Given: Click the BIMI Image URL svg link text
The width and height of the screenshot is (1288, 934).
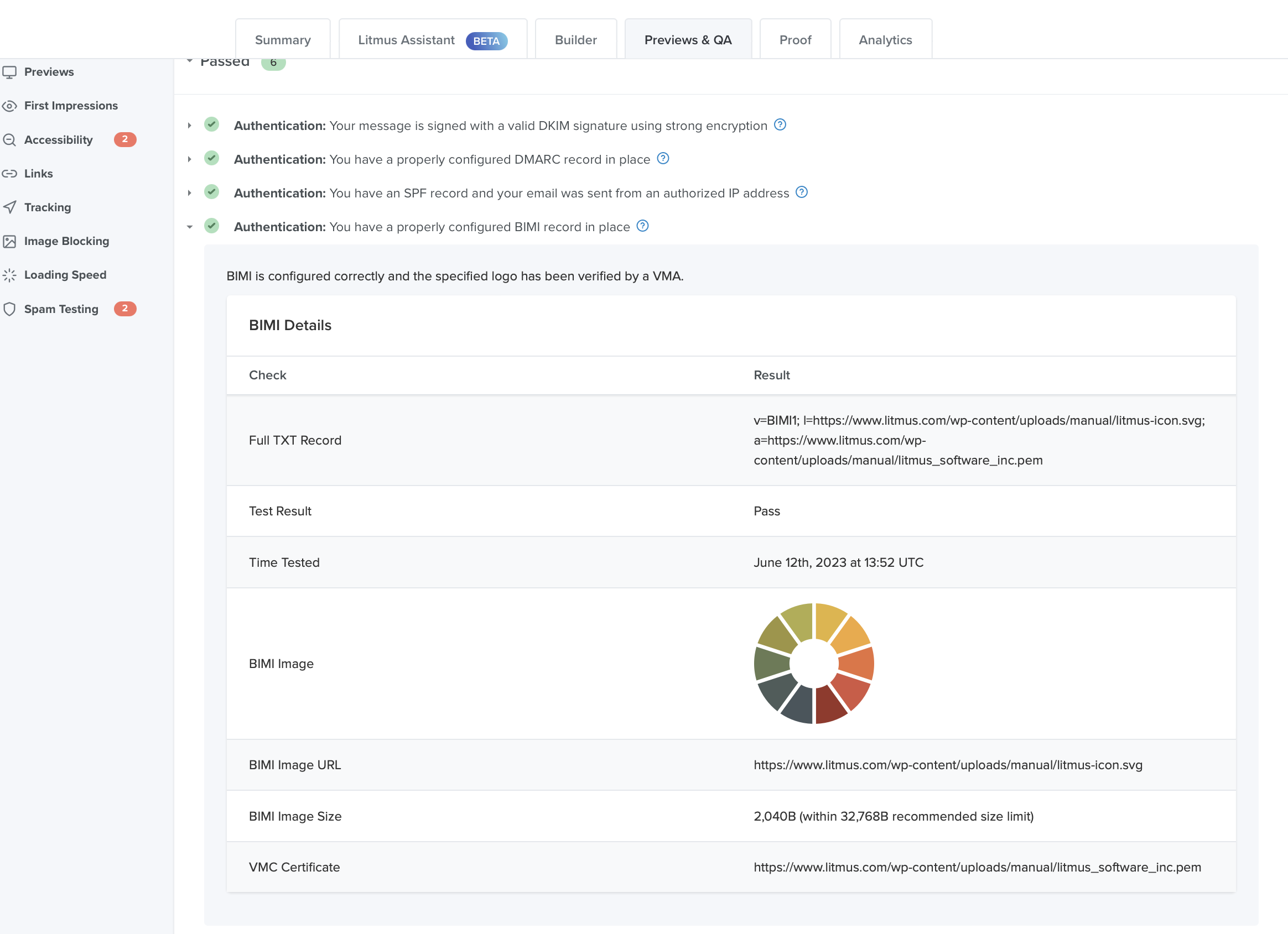Looking at the screenshot, I should point(947,765).
